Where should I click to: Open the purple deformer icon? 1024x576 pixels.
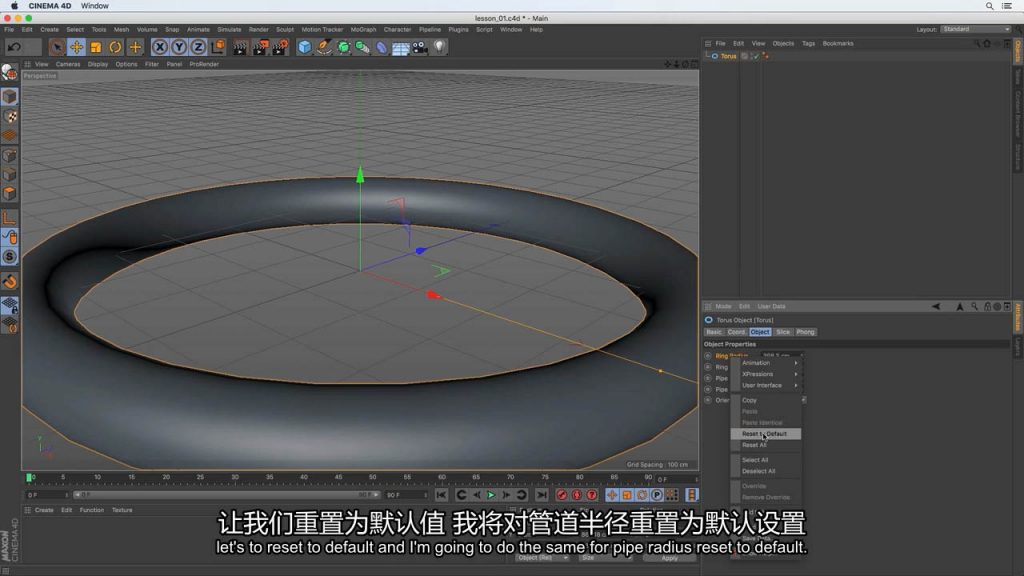coord(381,47)
